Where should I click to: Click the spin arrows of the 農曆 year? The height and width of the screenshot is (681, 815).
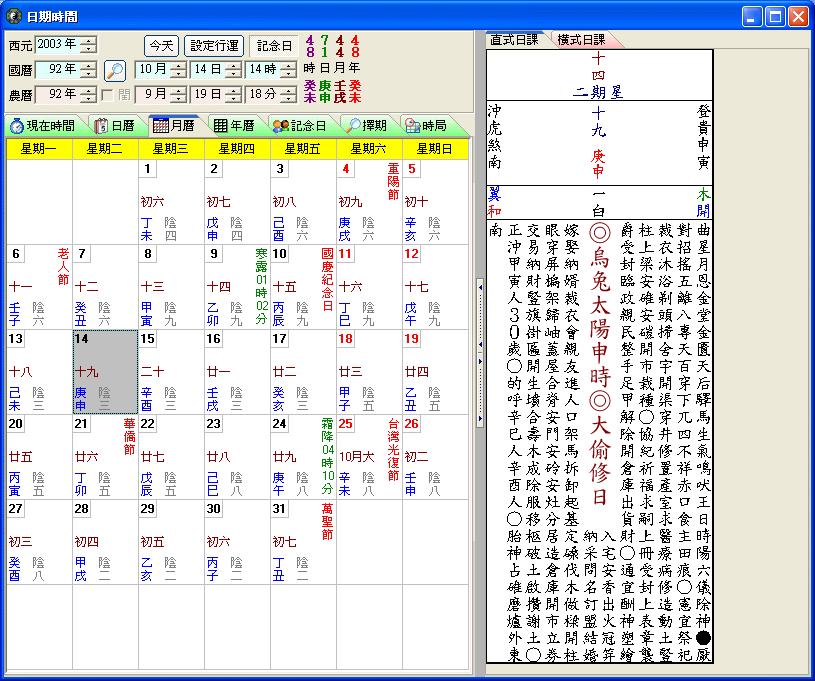89,94
